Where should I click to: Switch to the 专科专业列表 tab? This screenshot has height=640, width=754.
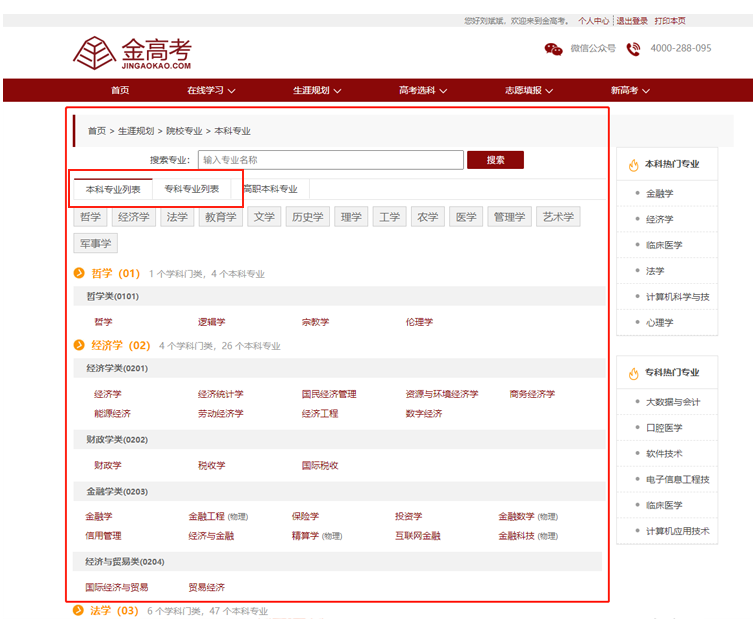(192, 188)
